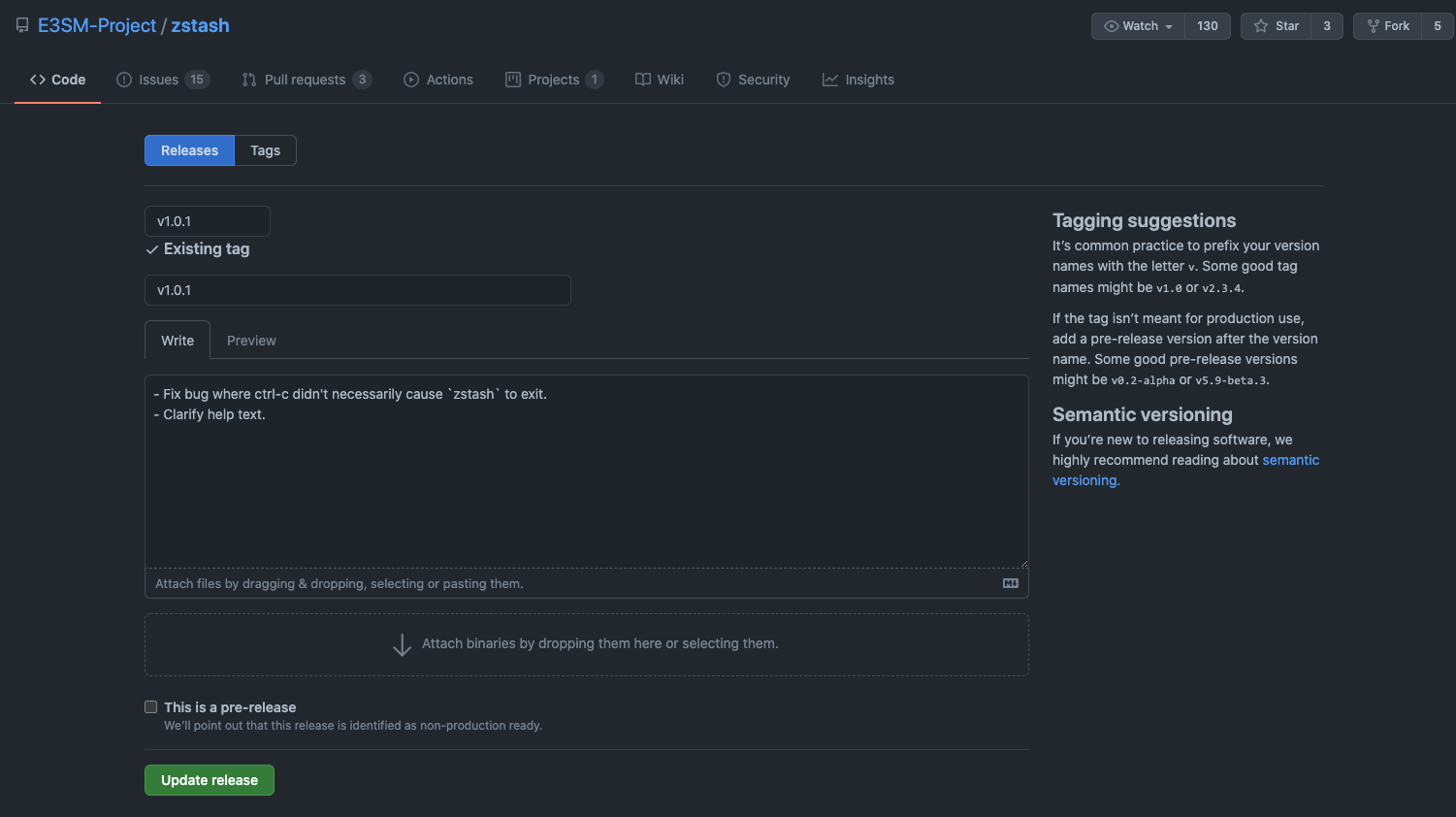Screen dimensions: 1456x817
Task: Toggle the This is a pre-release checkbox
Action: (150, 707)
